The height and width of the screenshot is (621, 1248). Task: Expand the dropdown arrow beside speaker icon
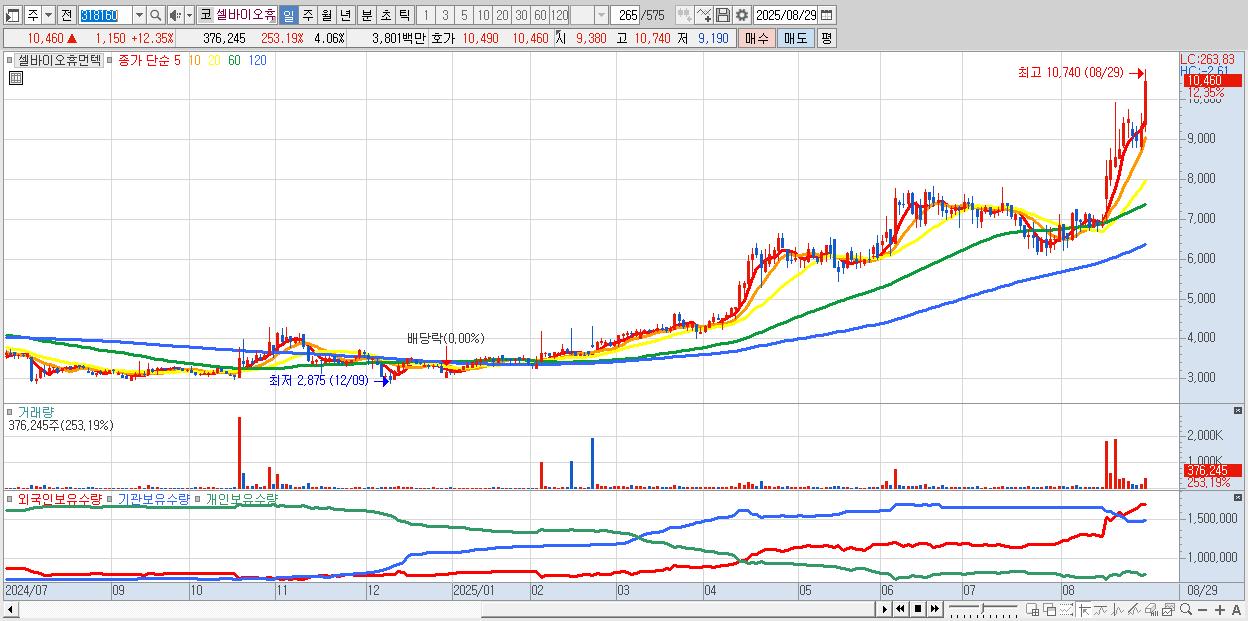click(189, 15)
